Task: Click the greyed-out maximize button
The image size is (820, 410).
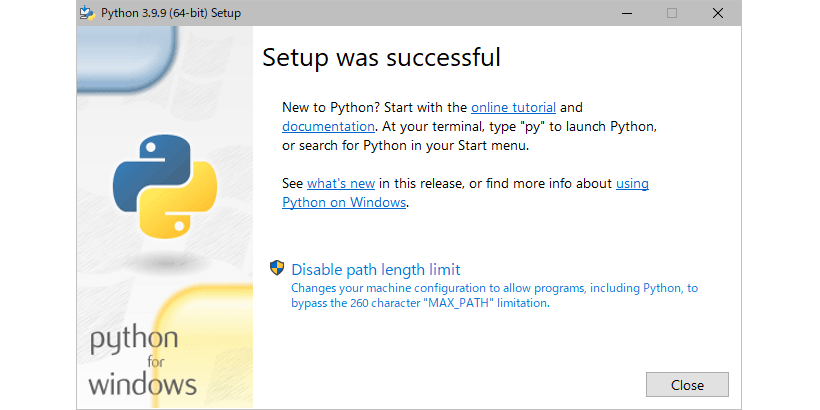Action: coord(671,13)
